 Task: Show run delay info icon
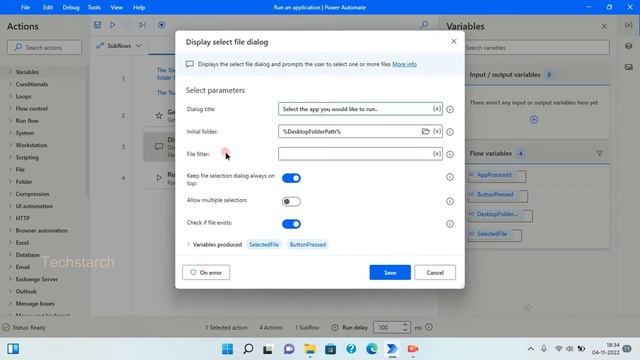pos(429,327)
